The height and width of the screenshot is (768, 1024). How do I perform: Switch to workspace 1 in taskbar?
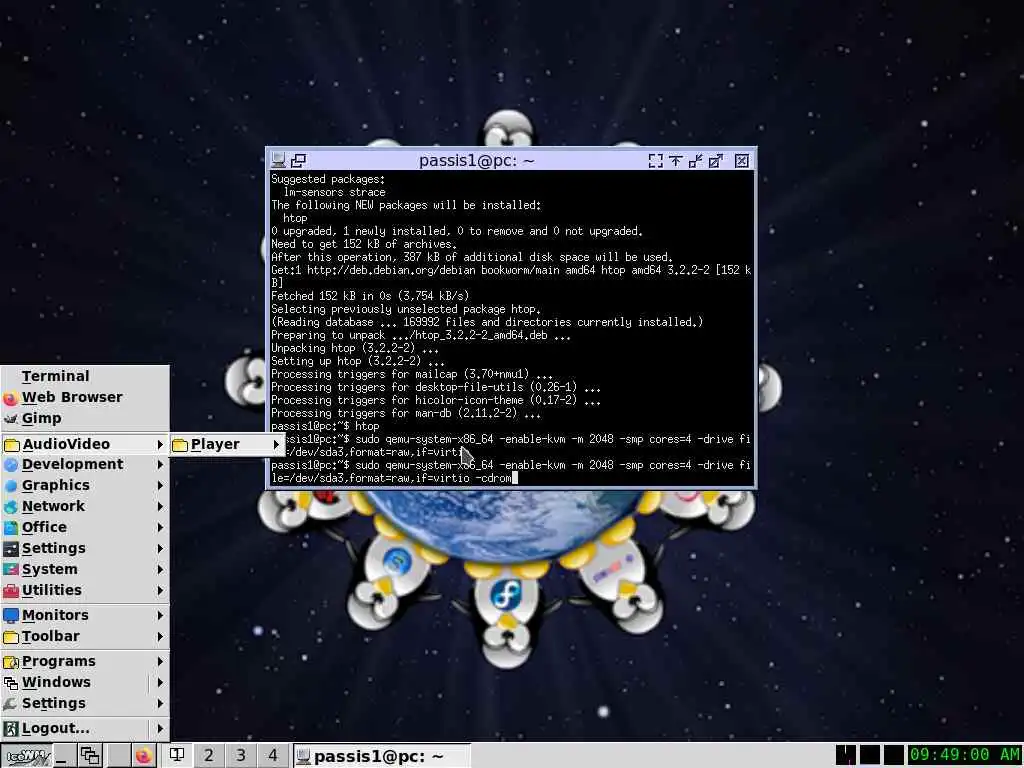176,756
